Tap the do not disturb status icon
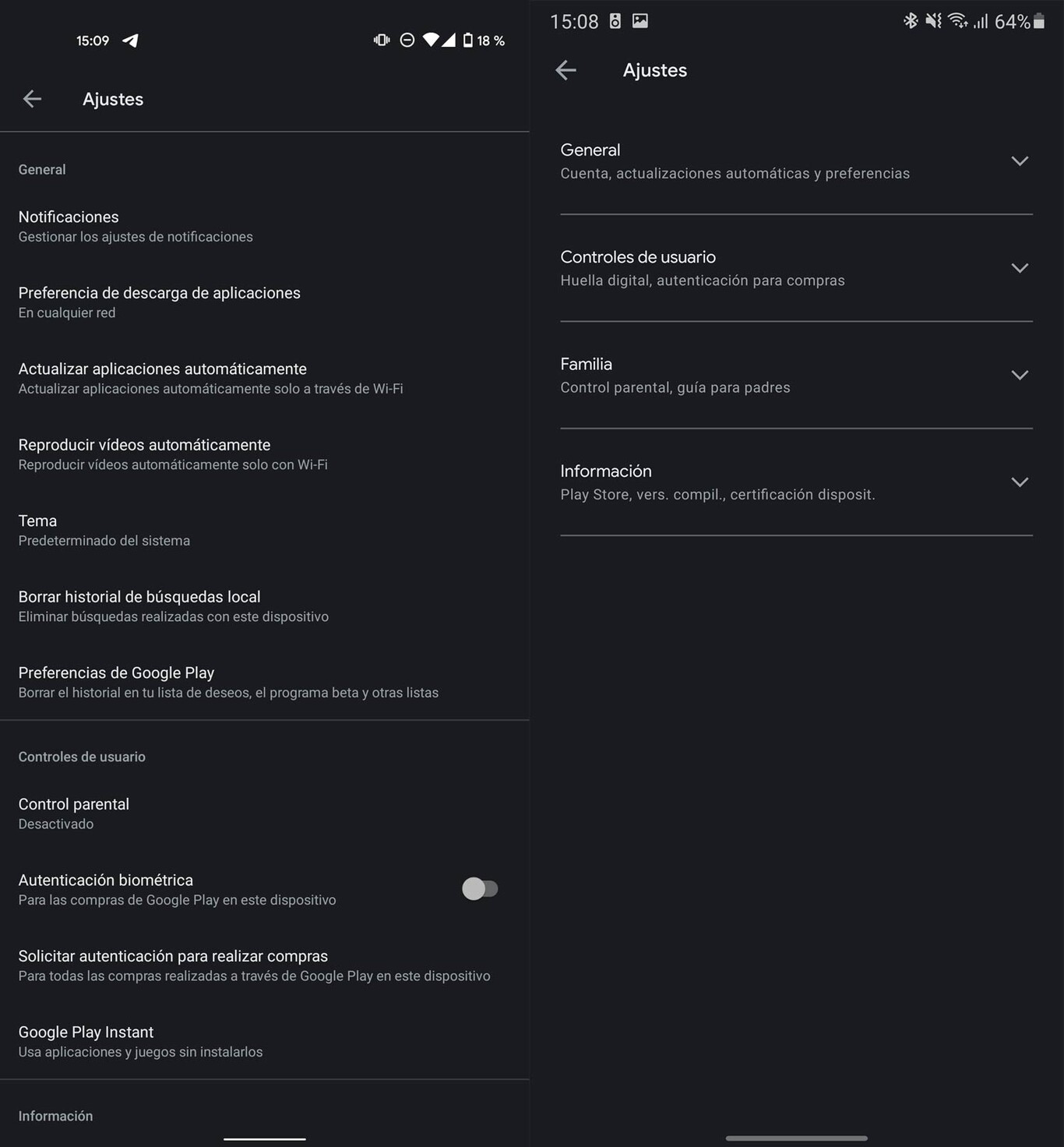This screenshot has width=1064, height=1147. click(x=406, y=40)
